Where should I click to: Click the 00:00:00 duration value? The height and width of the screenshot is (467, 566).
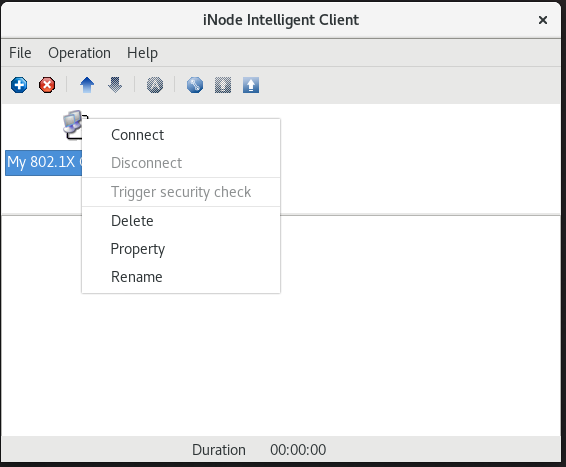pyautogui.click(x=298, y=450)
